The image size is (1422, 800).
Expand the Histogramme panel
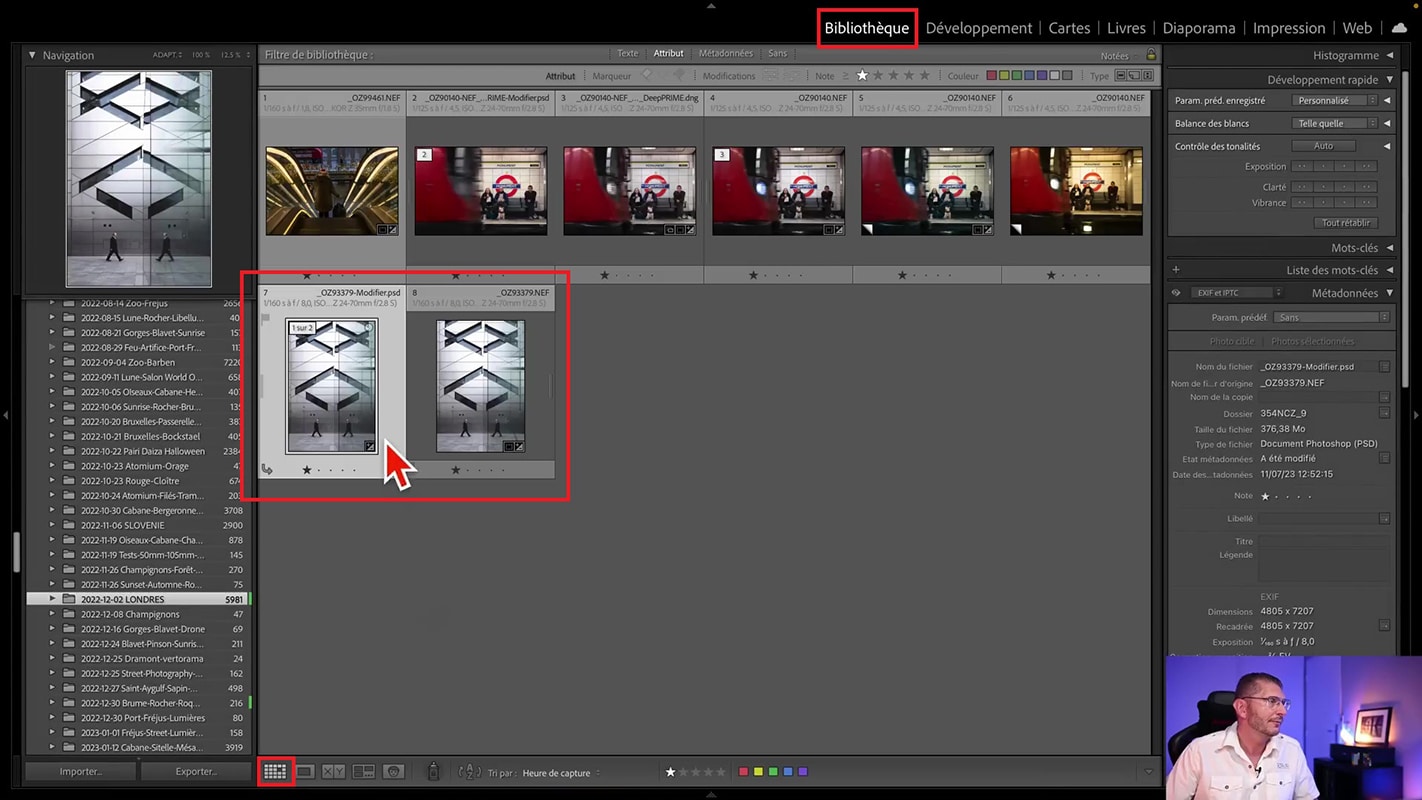pos(1389,55)
